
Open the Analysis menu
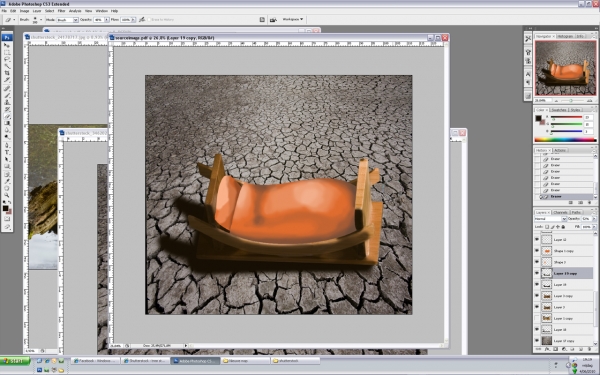click(x=75, y=11)
